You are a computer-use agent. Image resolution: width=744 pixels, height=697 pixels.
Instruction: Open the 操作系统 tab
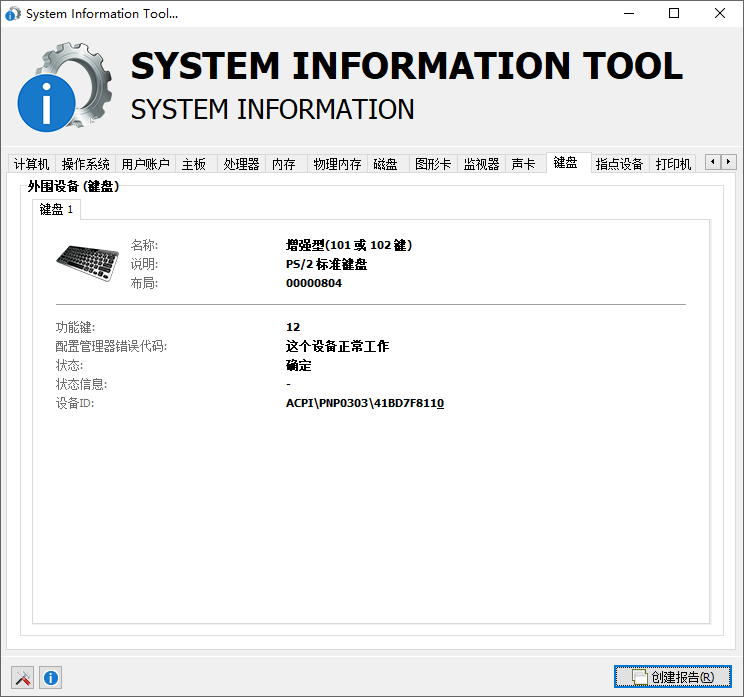(86, 164)
